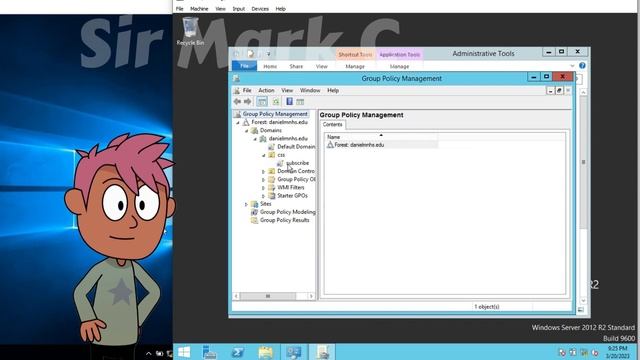Expand the Domain Controllers node
The width and height of the screenshot is (640, 360).
pos(264,171)
